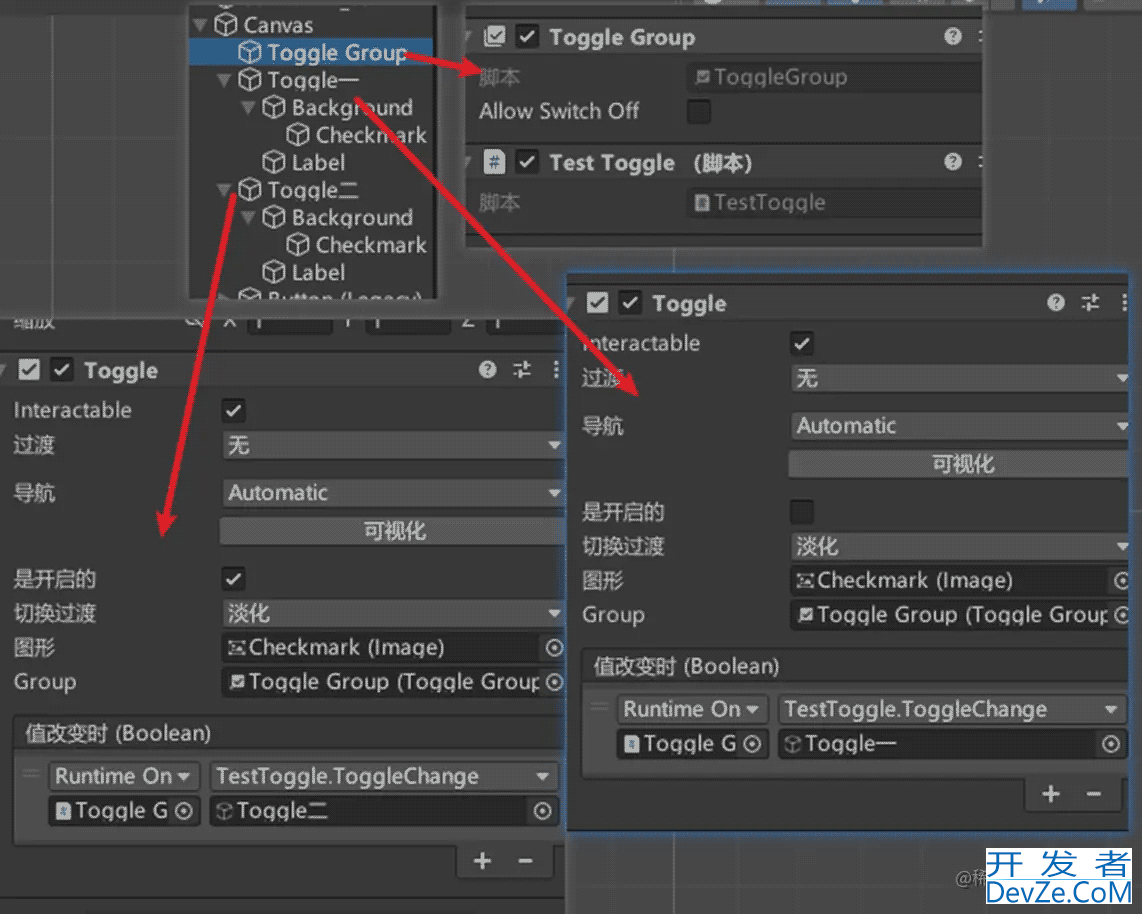This screenshot has width=1142, height=914.
Task: Open object picker for 图形 in Toggle二 inspector
Action: (x=554, y=647)
